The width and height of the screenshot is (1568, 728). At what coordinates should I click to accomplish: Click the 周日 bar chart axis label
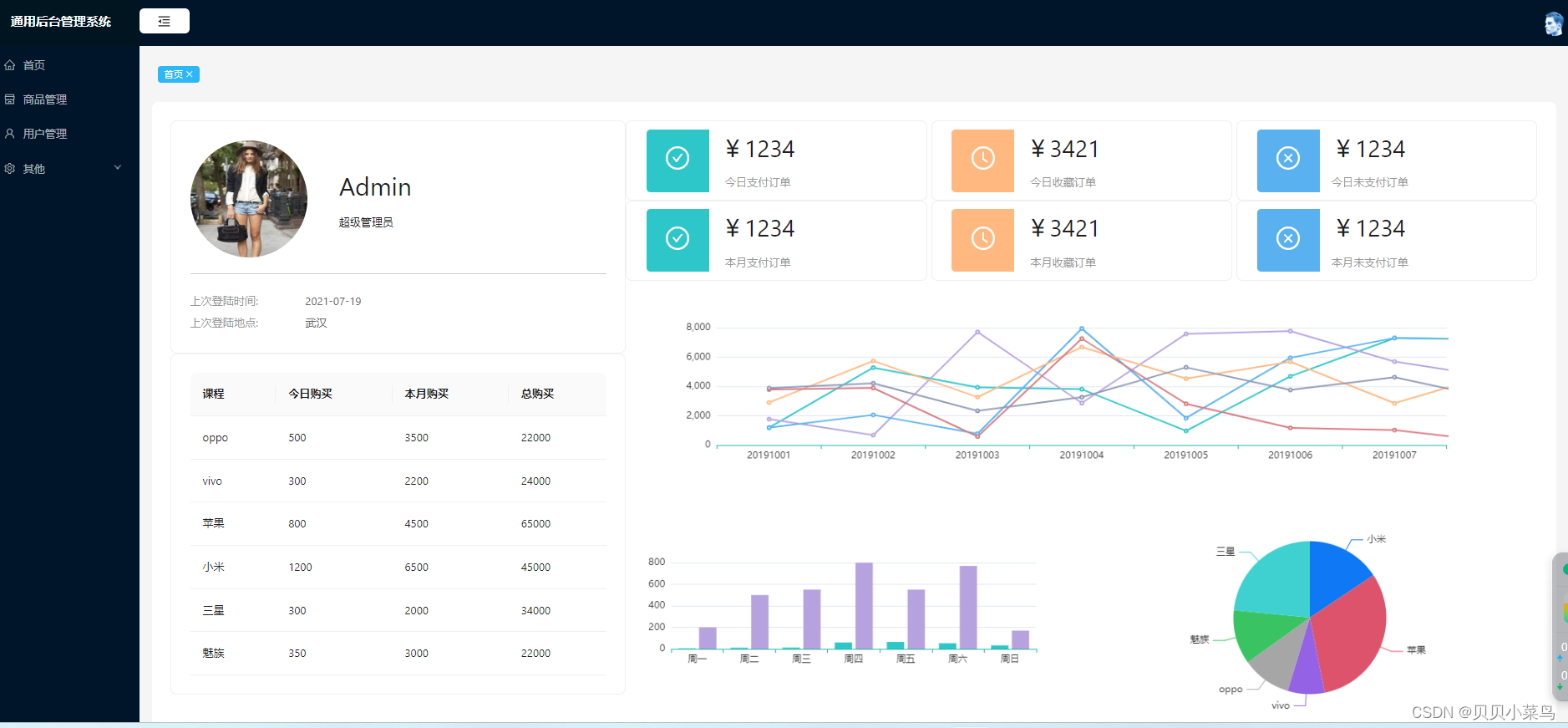(1010, 659)
